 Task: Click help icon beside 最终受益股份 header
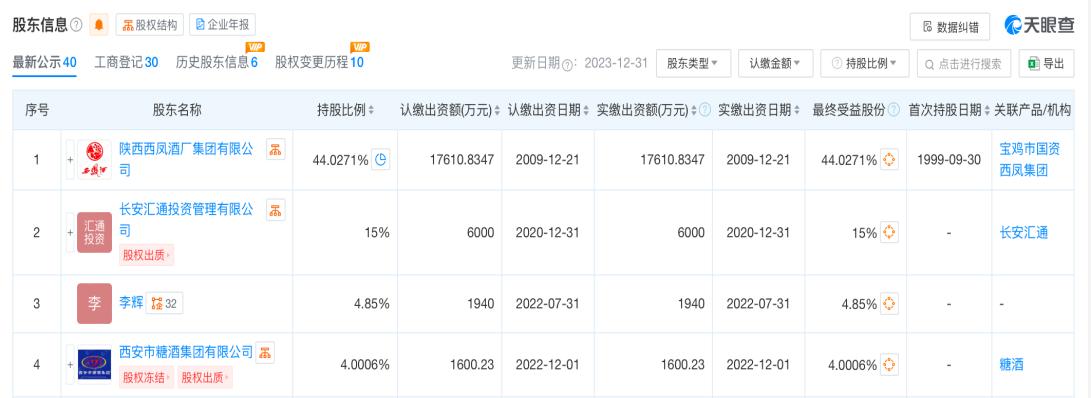tap(894, 110)
